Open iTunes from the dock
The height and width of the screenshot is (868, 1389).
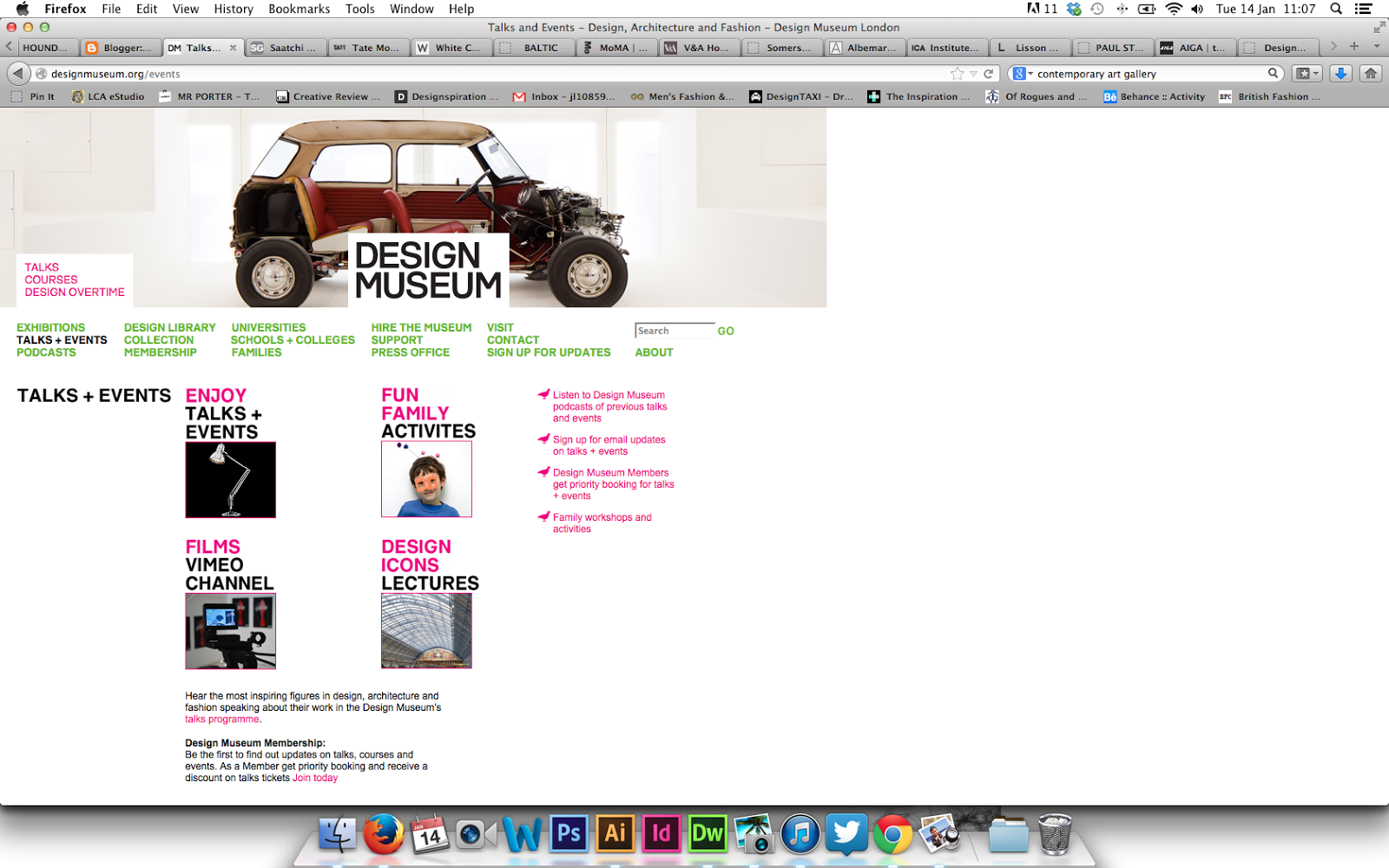[800, 835]
